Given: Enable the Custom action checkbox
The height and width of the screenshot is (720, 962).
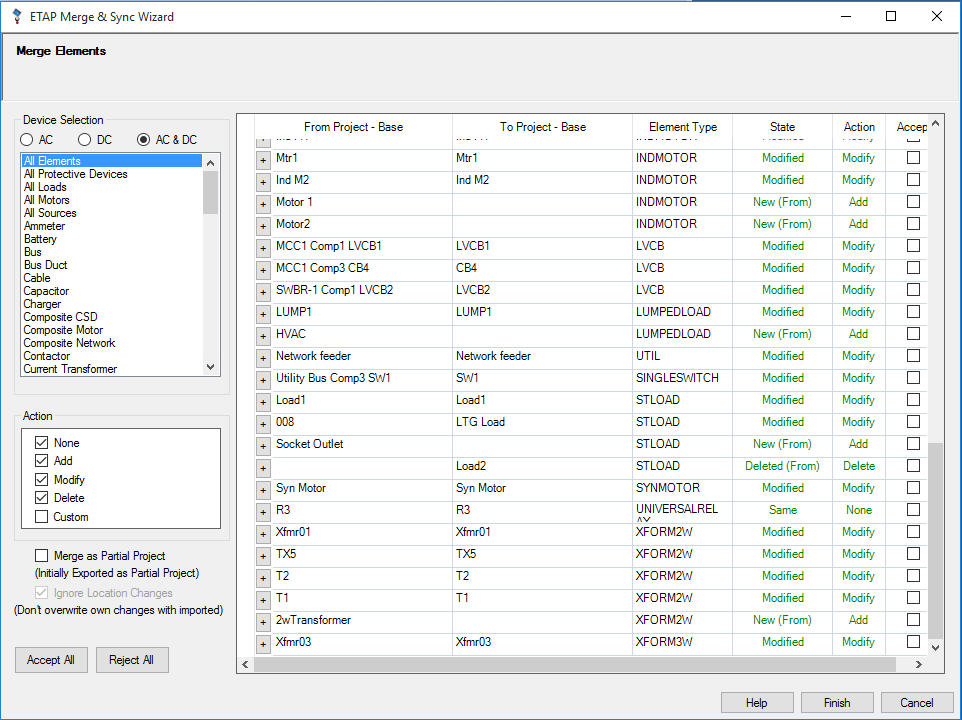Looking at the screenshot, I should [x=42, y=516].
